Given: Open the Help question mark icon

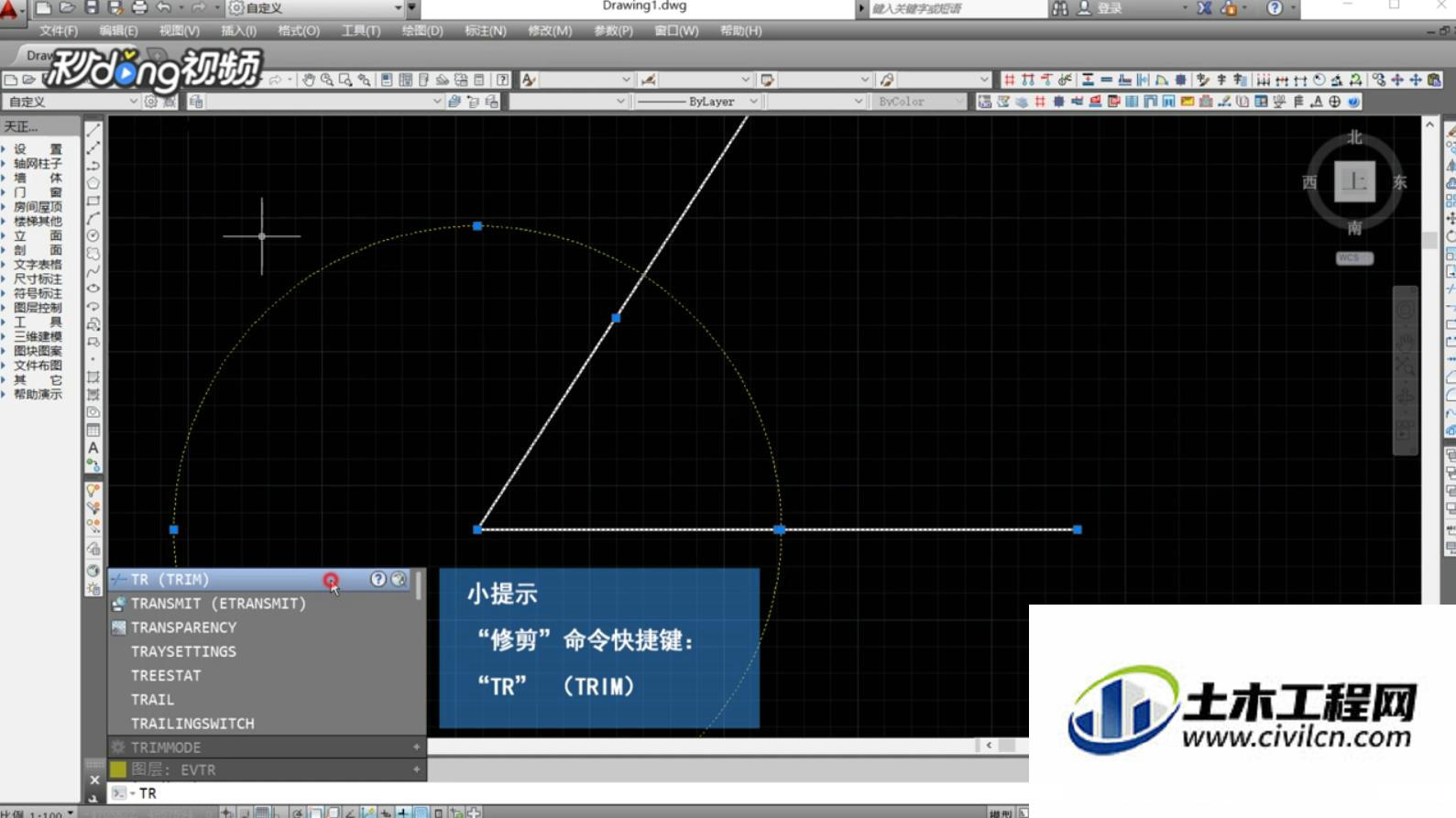Looking at the screenshot, I should 1275,8.
